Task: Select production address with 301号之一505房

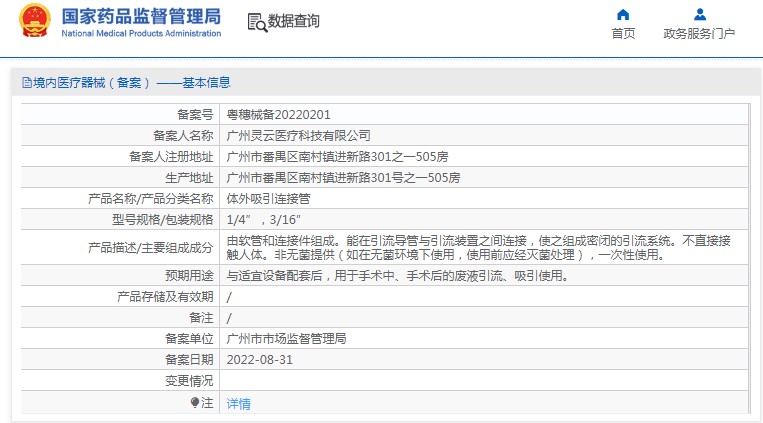Action: pyautogui.click(x=343, y=178)
